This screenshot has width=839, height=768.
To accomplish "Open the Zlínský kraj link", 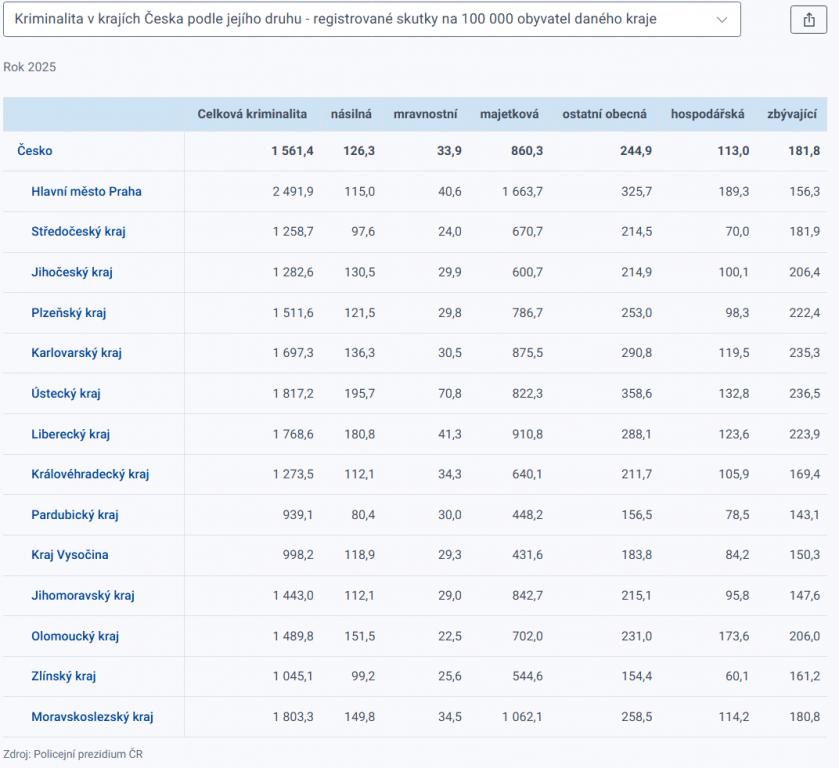I will click(63, 676).
